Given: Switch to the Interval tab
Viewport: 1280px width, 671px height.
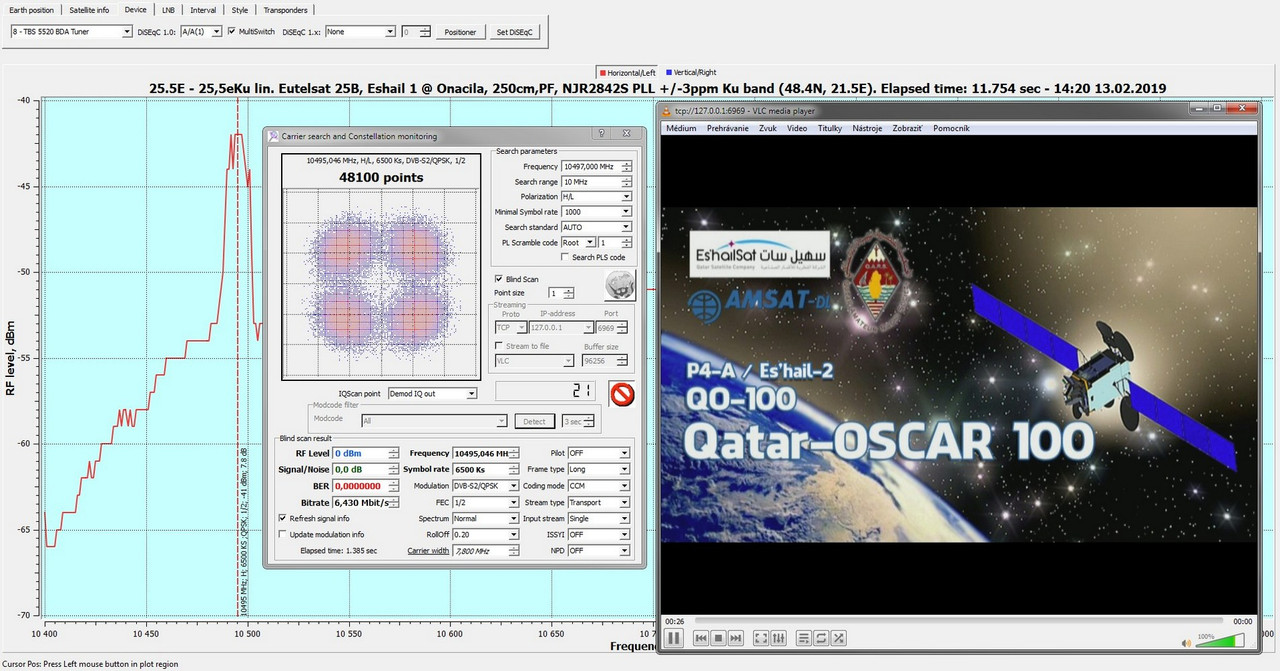Looking at the screenshot, I should click(203, 10).
